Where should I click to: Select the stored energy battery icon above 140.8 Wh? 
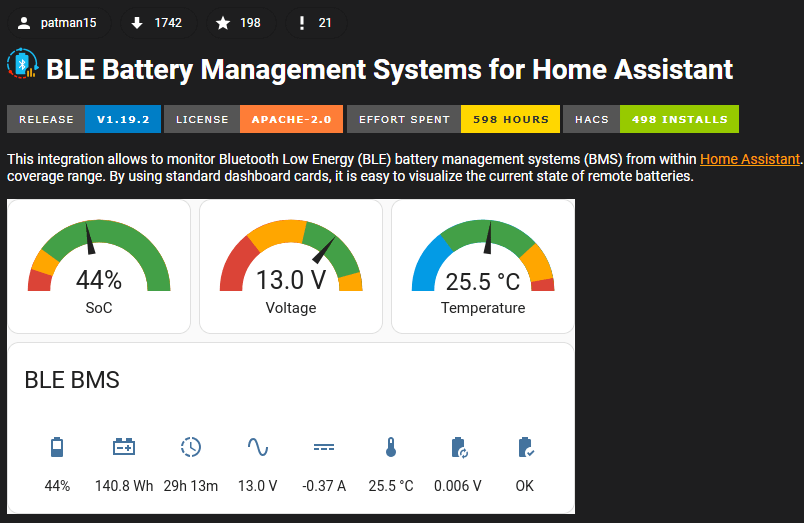click(124, 447)
